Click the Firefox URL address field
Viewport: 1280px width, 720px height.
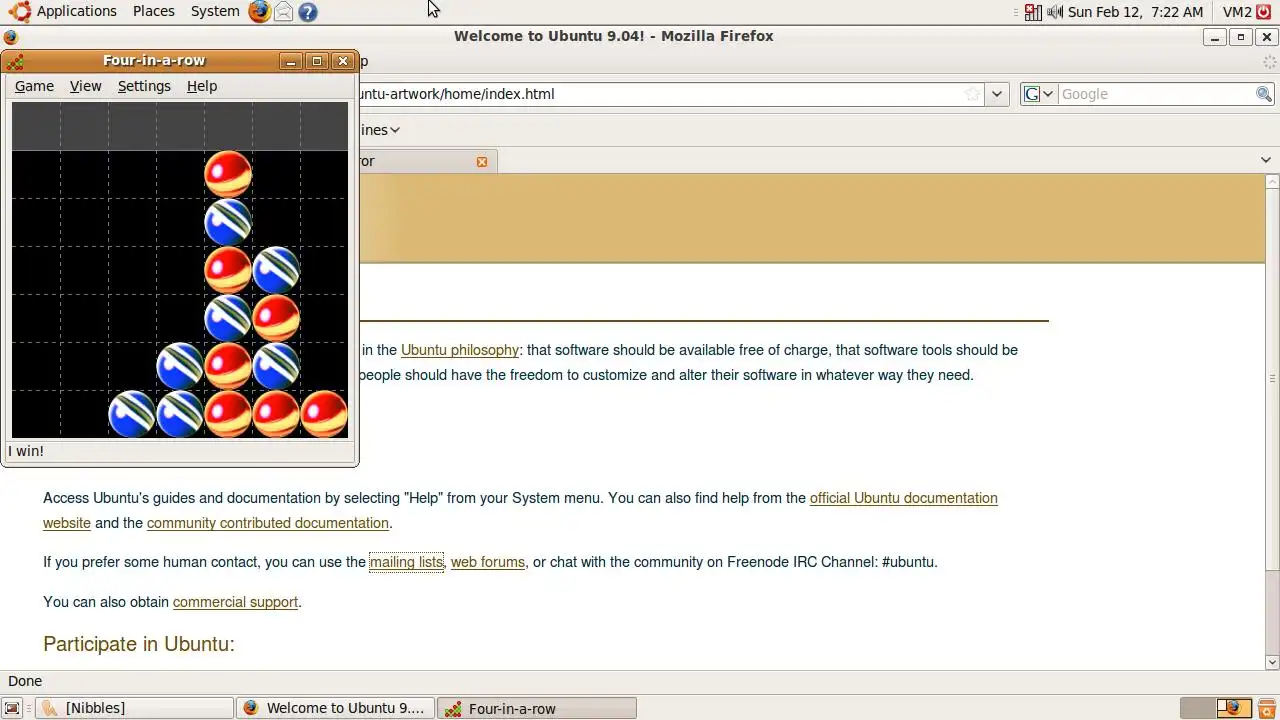(660, 94)
